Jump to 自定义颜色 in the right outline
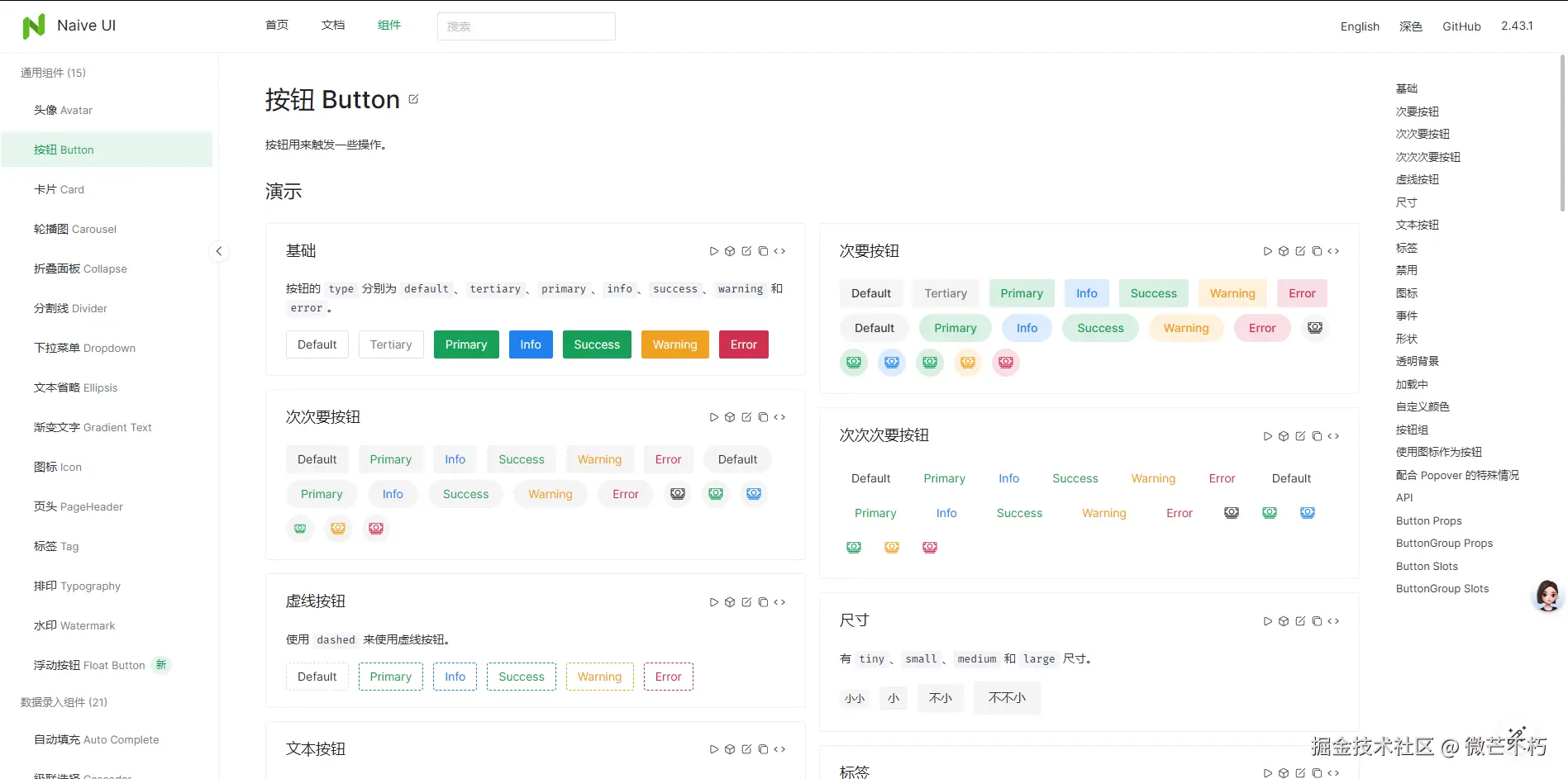 coord(1423,406)
